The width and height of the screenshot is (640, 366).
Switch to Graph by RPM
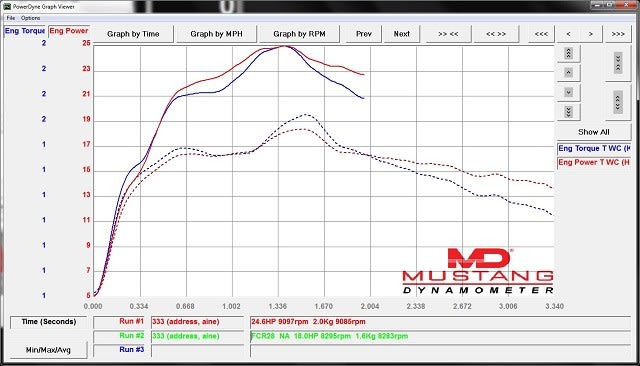click(299, 34)
